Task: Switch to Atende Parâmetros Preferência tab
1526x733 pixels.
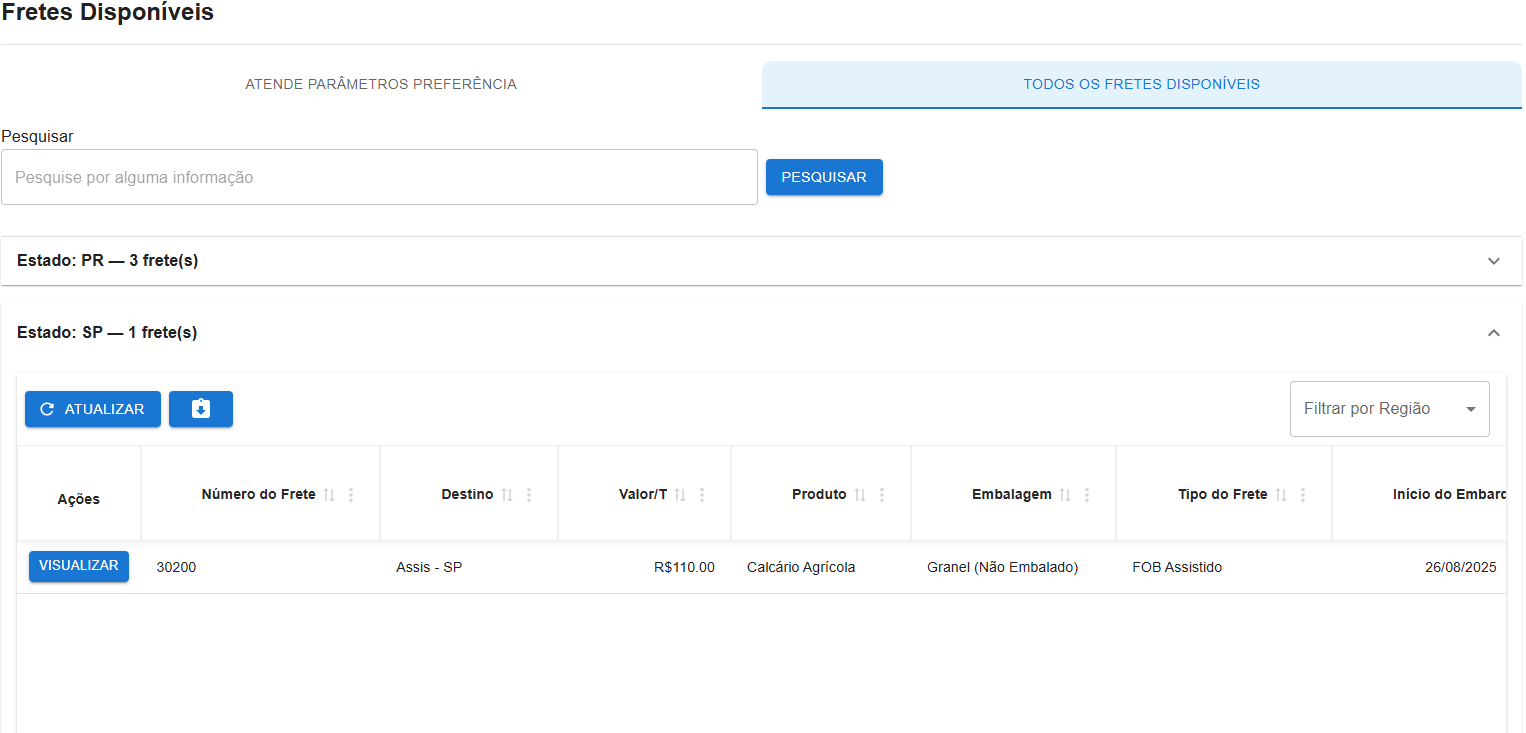Action: (x=381, y=85)
